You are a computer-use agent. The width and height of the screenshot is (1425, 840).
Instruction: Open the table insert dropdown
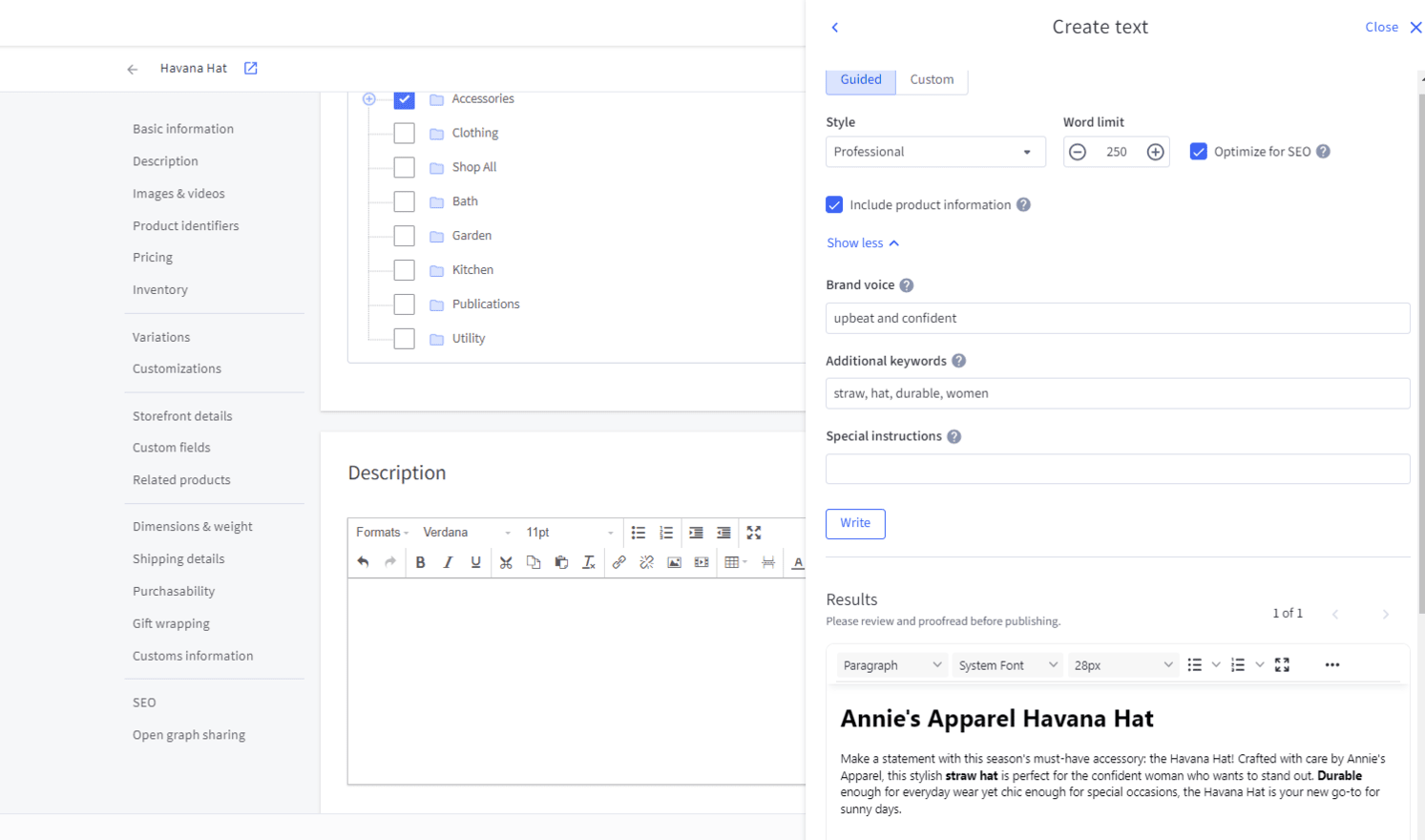[736, 562]
